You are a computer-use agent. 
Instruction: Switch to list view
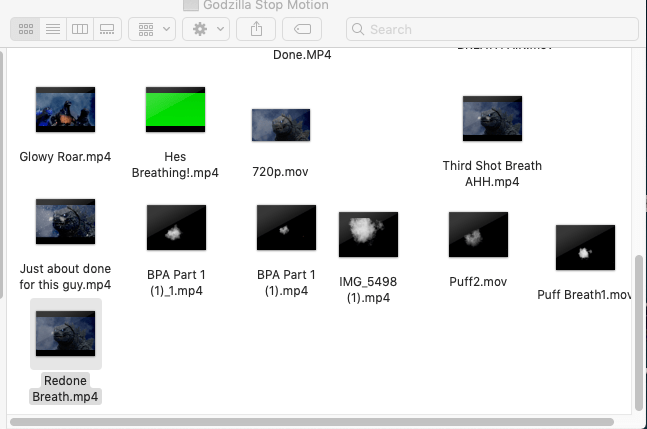[x=52, y=30]
